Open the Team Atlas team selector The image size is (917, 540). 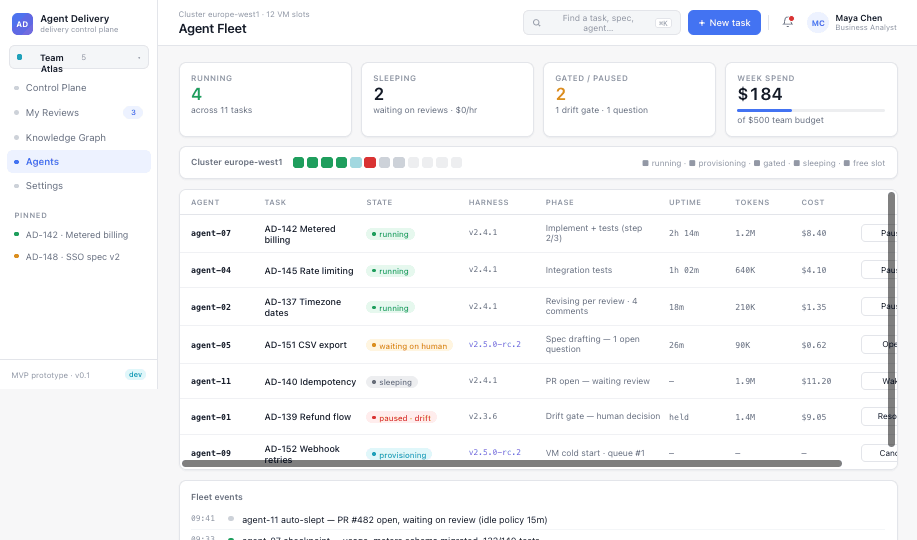(x=79, y=57)
